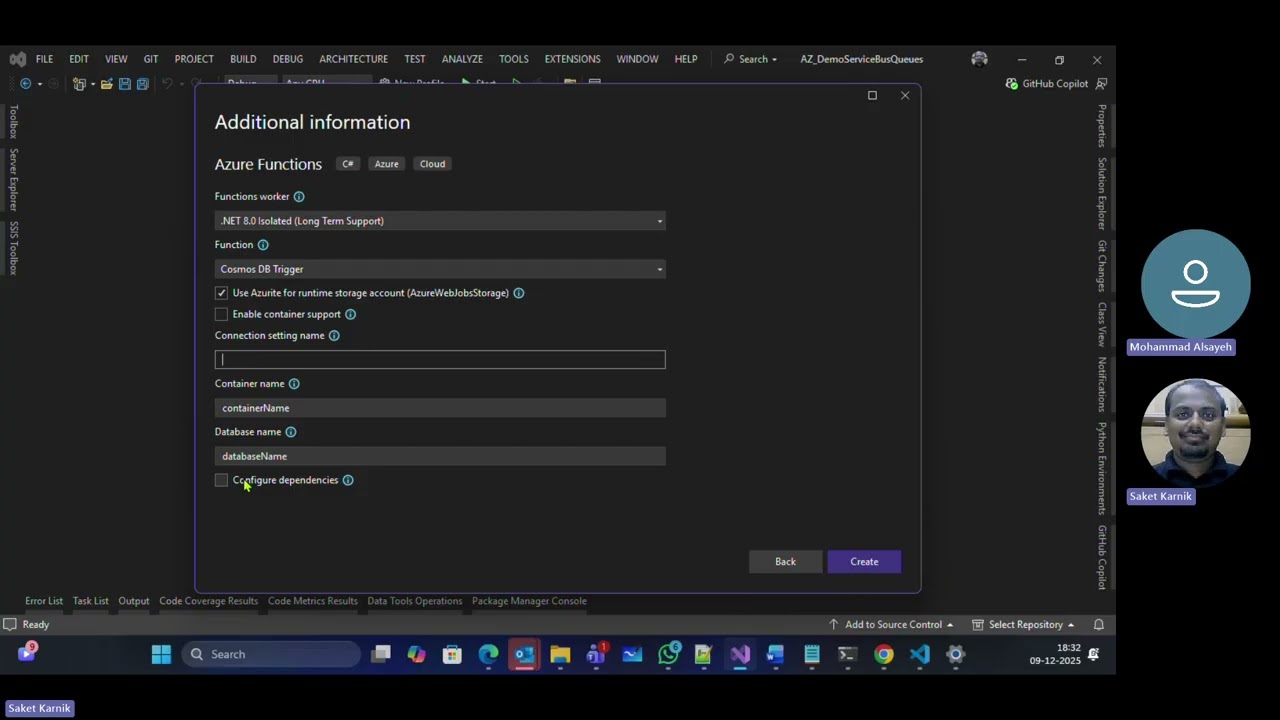Open File Explorer from taskbar
Viewport: 1280px width, 720px height.
point(560,655)
